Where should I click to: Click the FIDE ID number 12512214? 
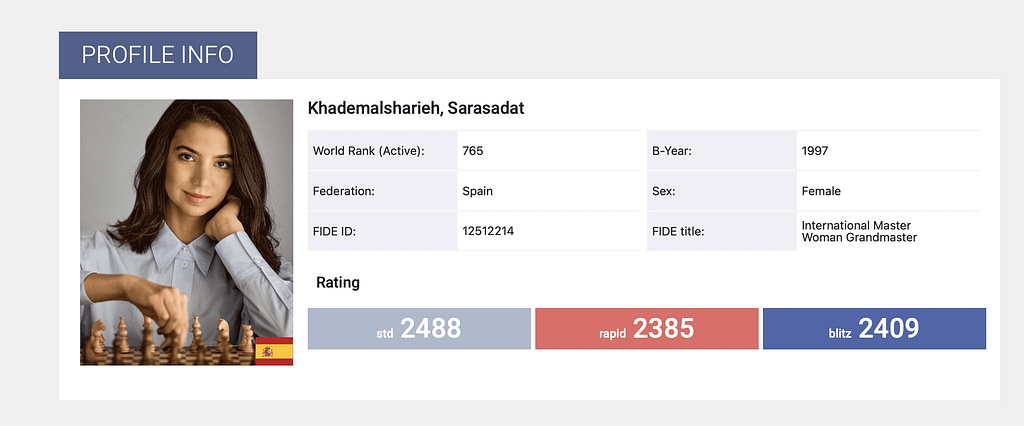488,231
